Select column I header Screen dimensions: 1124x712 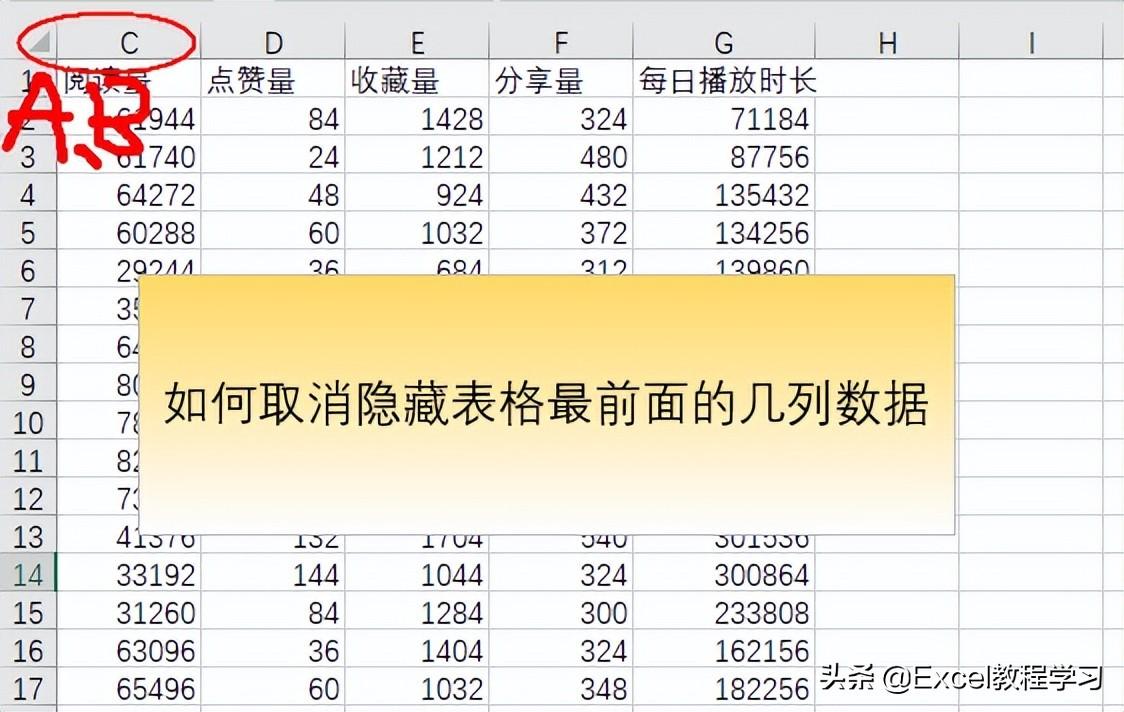[x=1031, y=42]
